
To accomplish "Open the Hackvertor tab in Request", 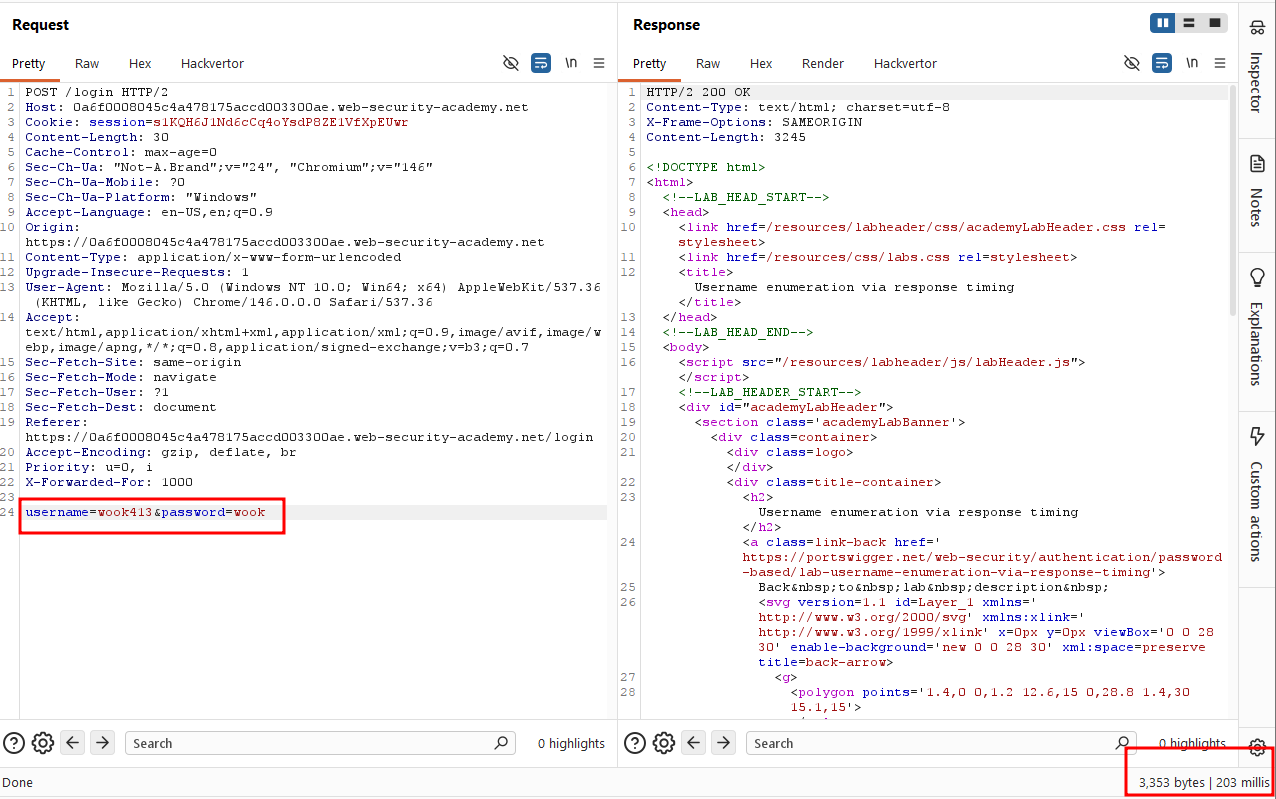I will click(211, 63).
